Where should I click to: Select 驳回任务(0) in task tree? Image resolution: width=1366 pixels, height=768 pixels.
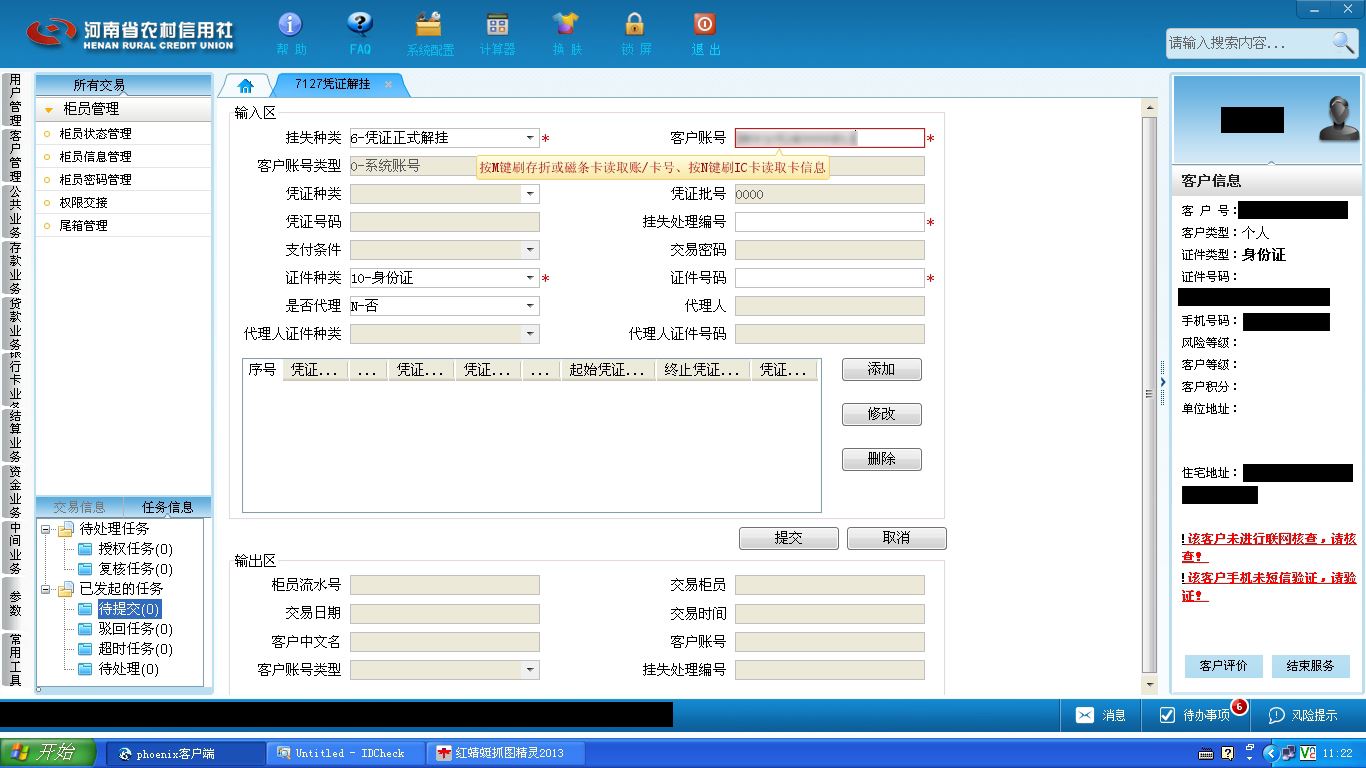pyautogui.click(x=135, y=629)
